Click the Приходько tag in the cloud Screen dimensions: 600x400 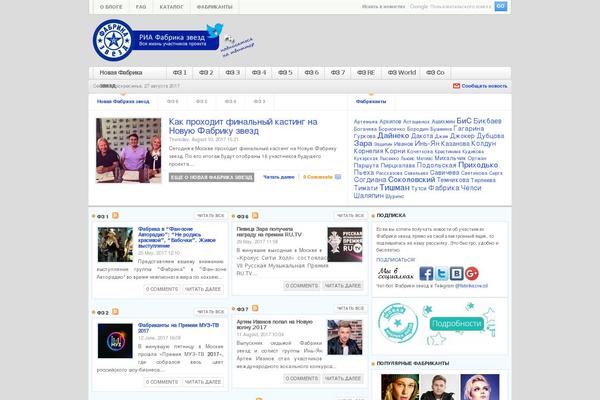point(478,165)
